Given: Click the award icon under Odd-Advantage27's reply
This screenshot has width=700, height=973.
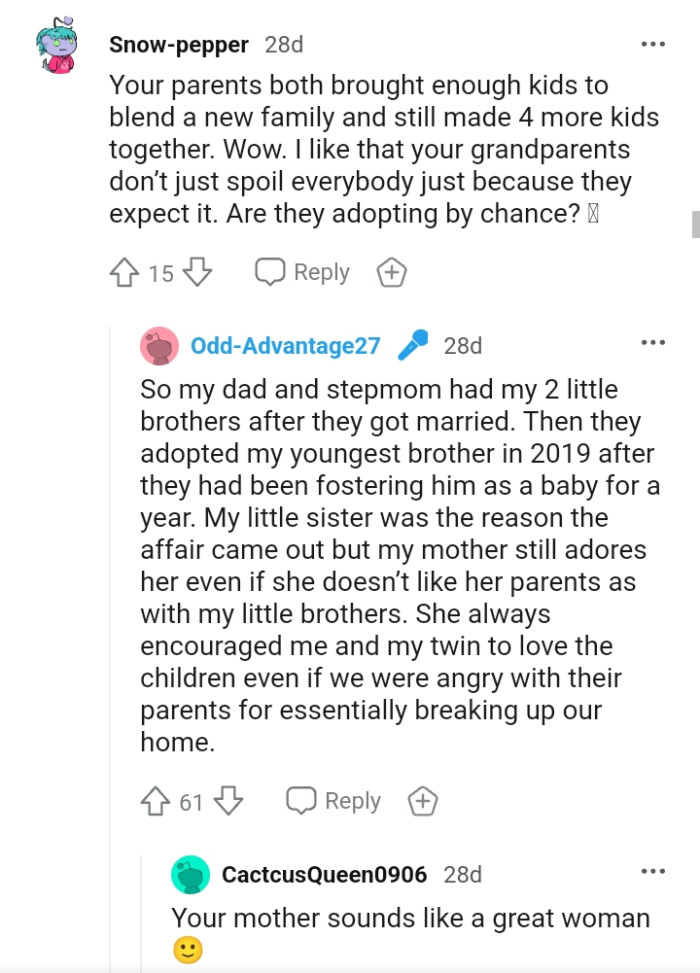Looking at the screenshot, I should click(422, 800).
